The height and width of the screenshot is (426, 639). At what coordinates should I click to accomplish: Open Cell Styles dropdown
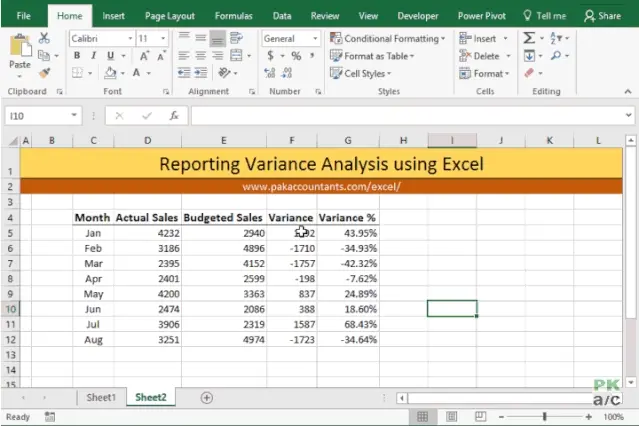pyautogui.click(x=361, y=73)
